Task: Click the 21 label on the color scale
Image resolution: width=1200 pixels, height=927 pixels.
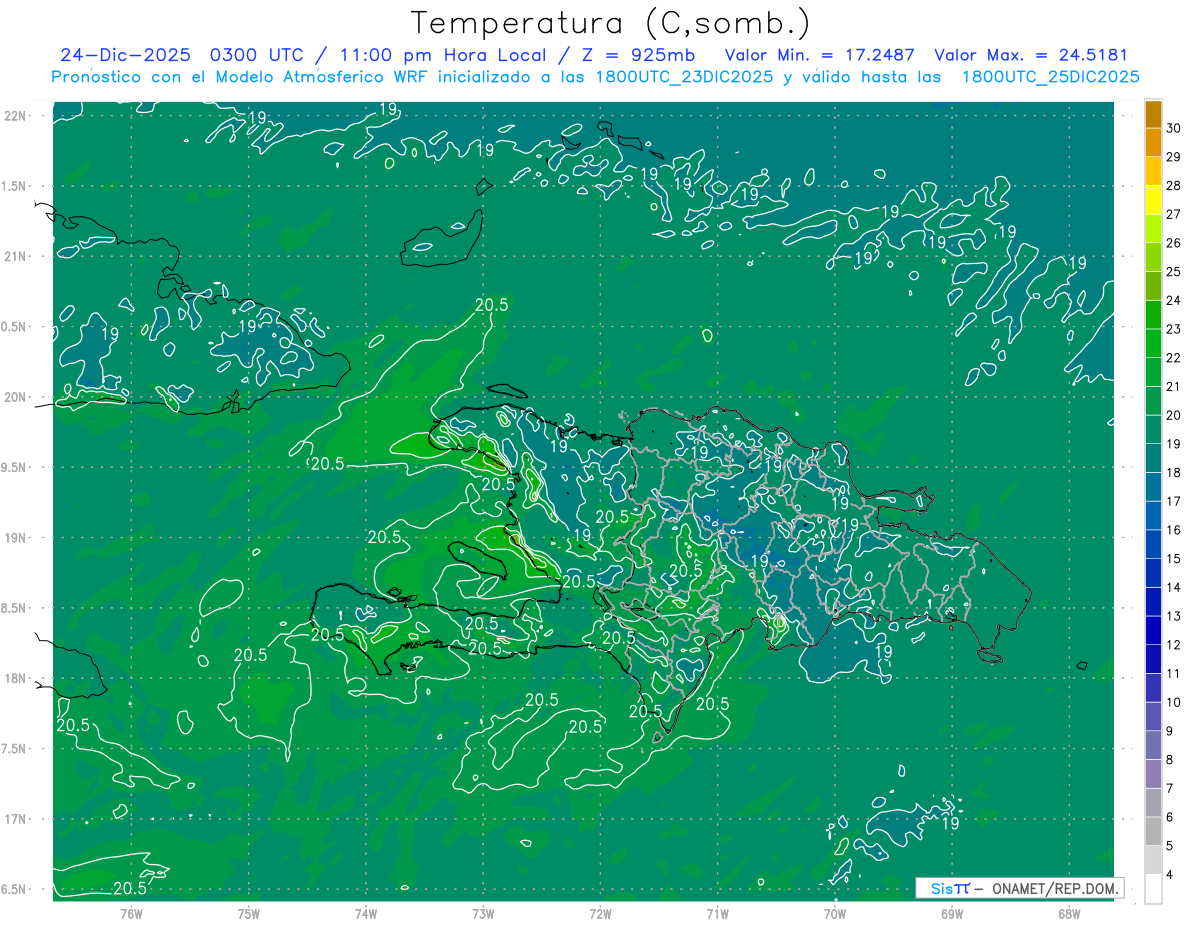Action: [1174, 386]
